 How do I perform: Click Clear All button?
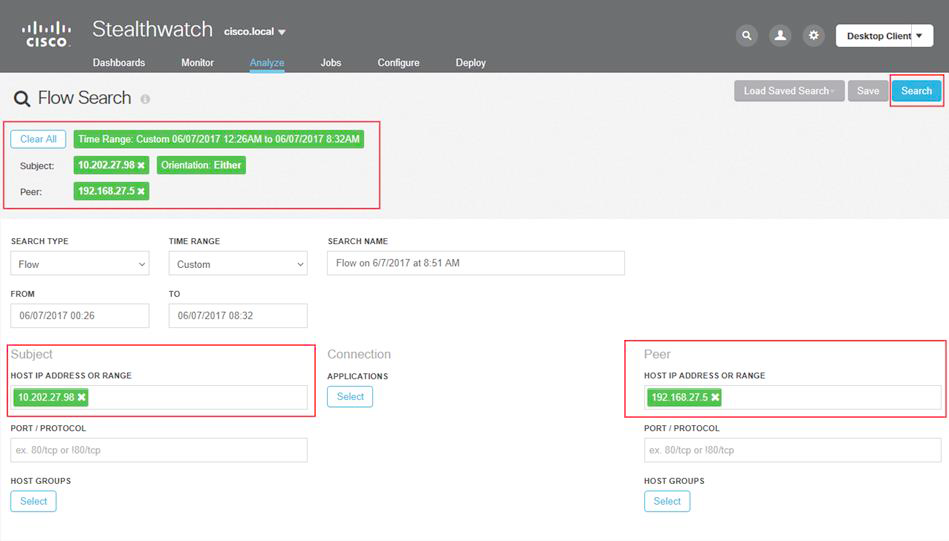(38, 139)
